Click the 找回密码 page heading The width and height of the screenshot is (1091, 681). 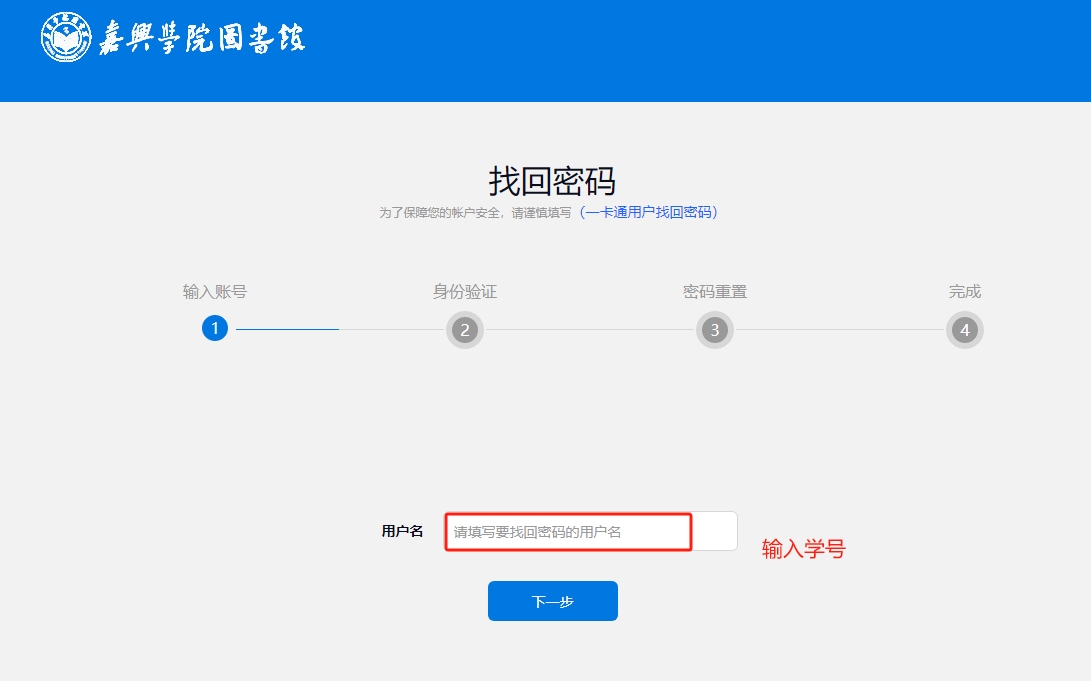(x=552, y=181)
